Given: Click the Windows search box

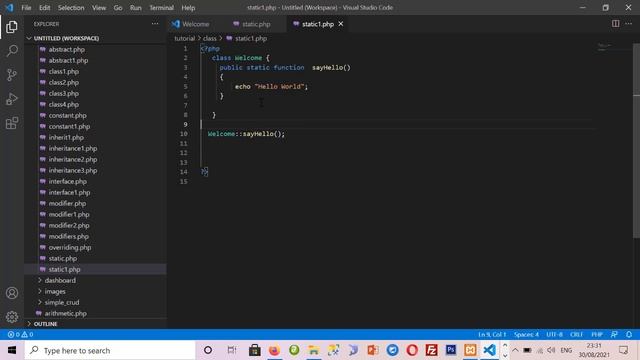Looking at the screenshot, I should coord(110,350).
